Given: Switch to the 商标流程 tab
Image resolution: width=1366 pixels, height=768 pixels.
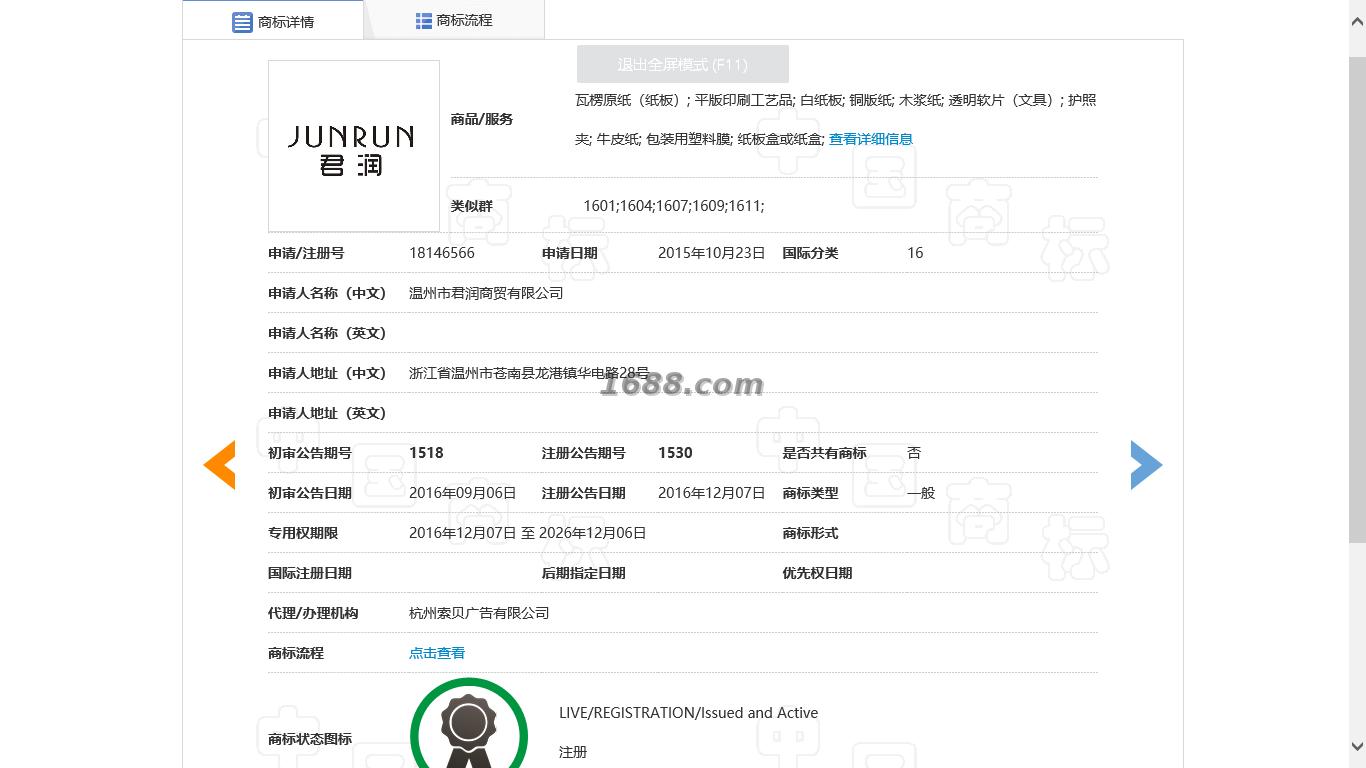Looking at the screenshot, I should coord(454,20).
